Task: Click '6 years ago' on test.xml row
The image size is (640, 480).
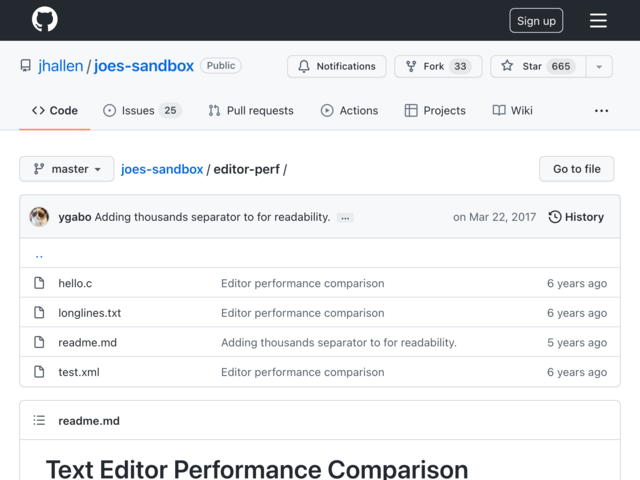Action: point(577,372)
